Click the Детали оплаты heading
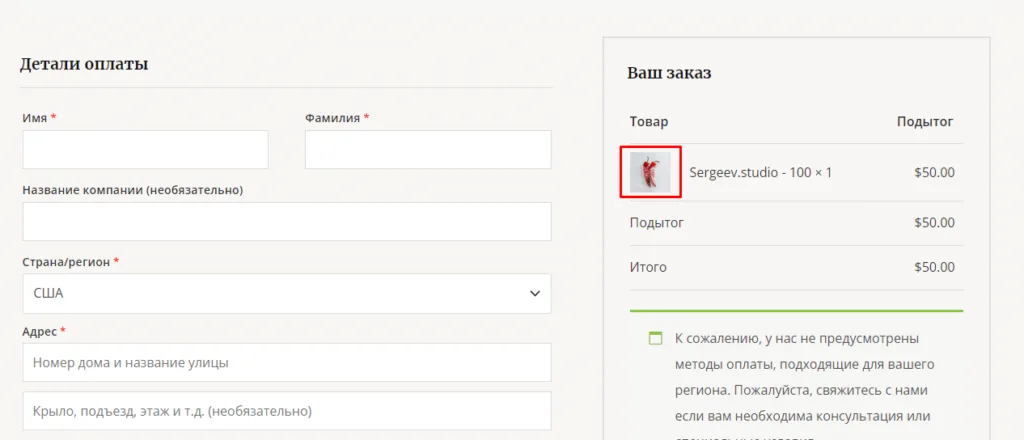 pos(84,64)
